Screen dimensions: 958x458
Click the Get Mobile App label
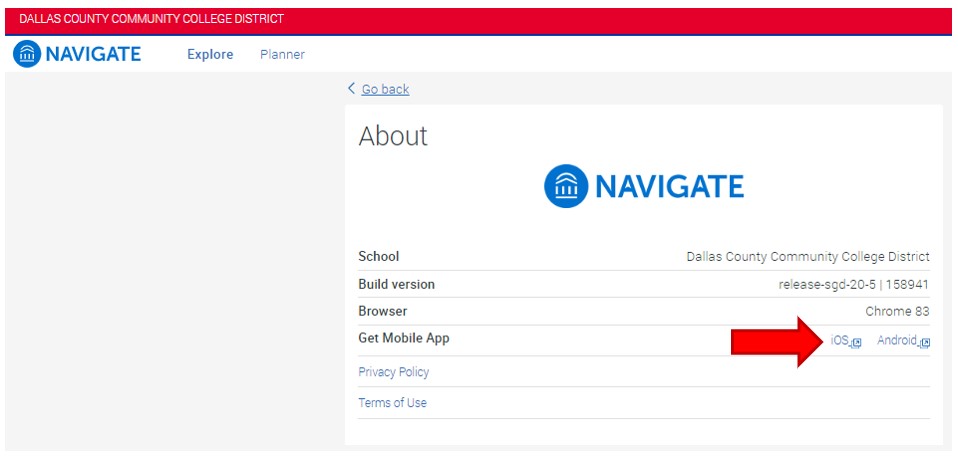click(404, 338)
